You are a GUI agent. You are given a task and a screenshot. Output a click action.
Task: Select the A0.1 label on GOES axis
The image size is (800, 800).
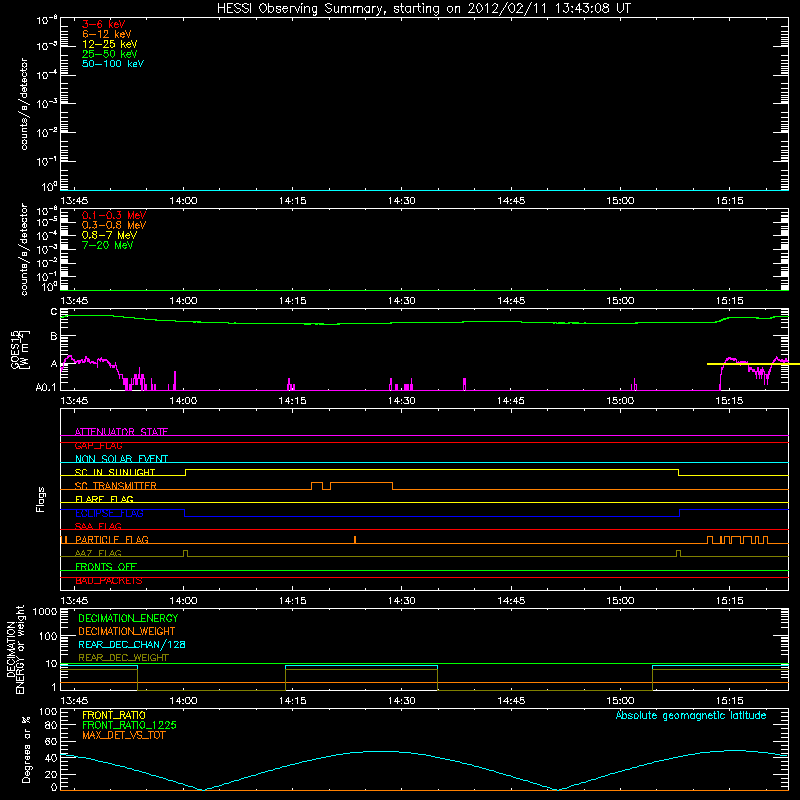coord(46,387)
